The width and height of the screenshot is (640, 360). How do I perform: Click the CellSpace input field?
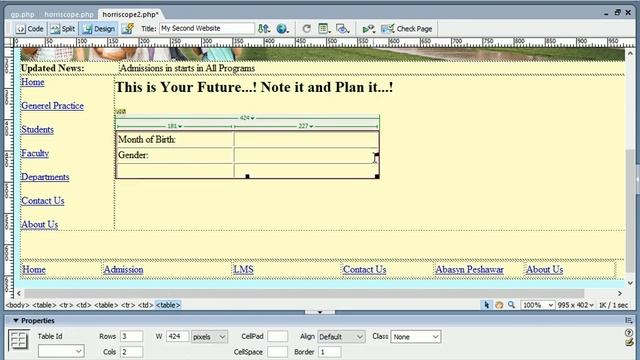coord(278,352)
